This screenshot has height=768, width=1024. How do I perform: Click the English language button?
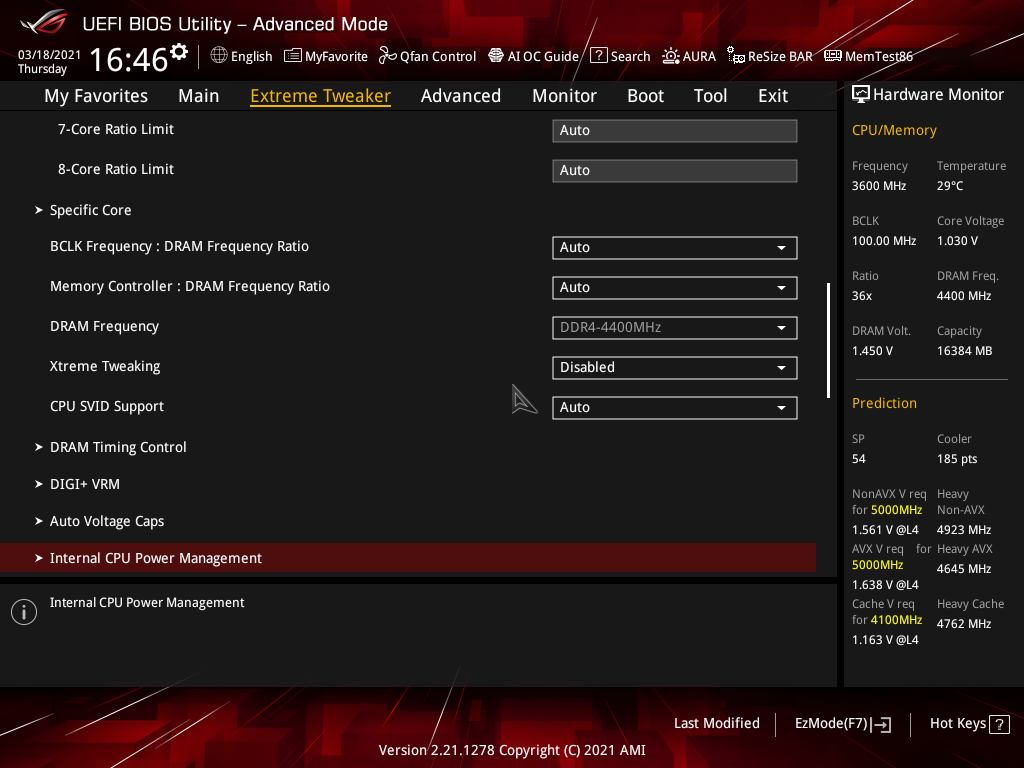(242, 56)
